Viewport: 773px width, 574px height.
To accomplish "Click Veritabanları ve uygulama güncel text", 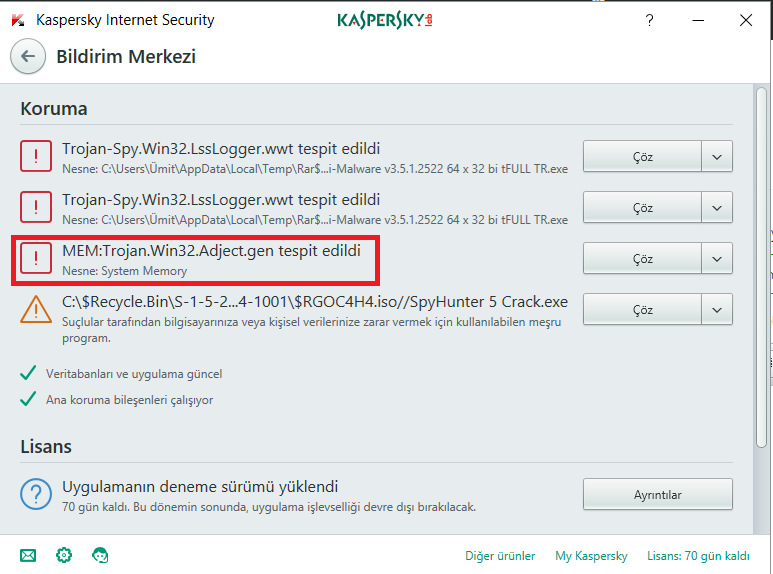I will click(x=134, y=374).
